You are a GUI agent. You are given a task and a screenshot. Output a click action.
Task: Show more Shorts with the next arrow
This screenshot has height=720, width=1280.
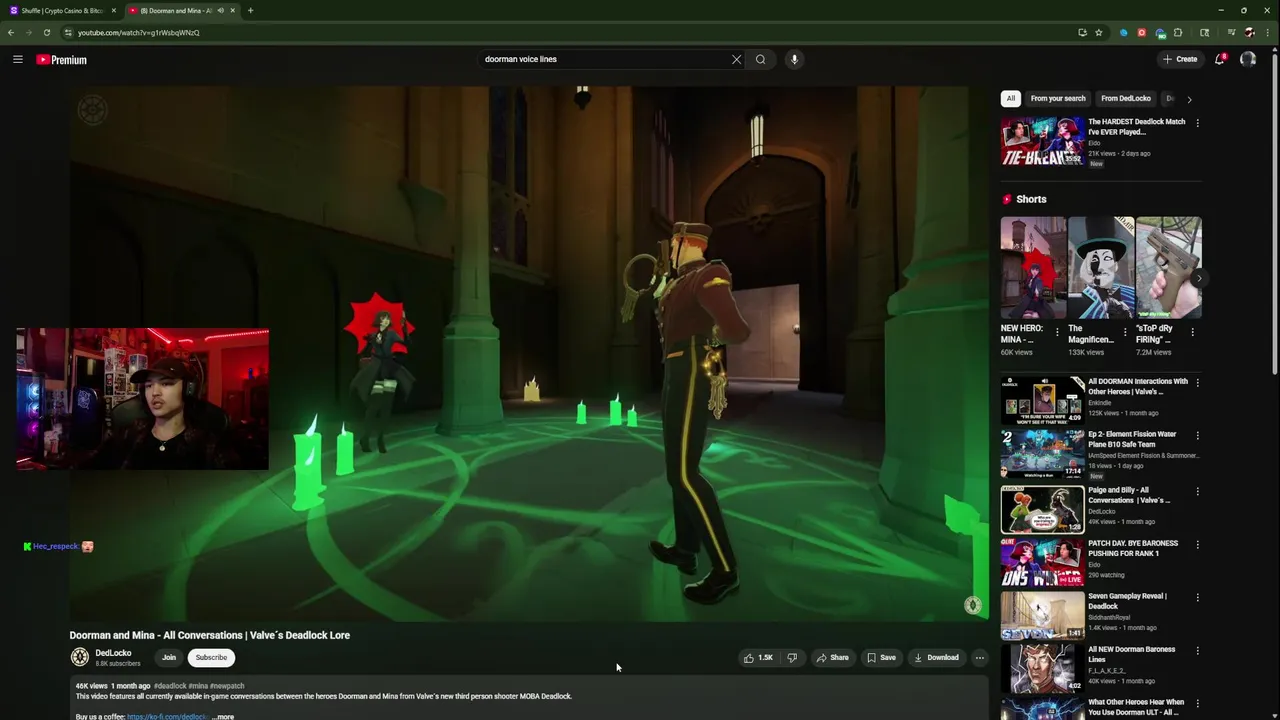pos(1198,278)
